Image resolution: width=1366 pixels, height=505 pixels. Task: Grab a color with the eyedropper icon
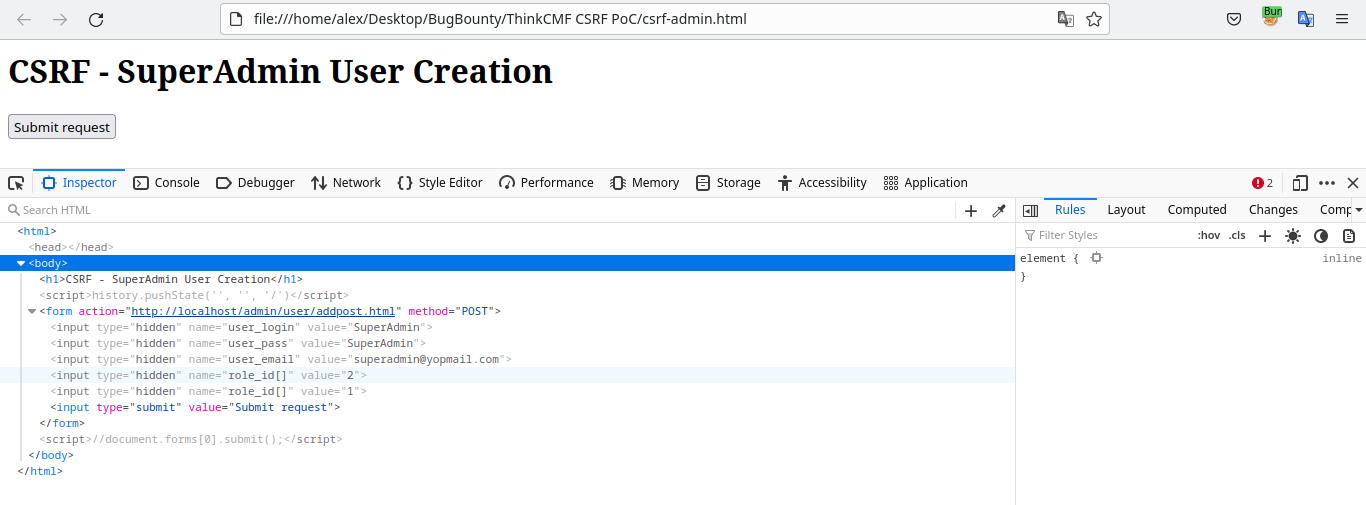(x=999, y=210)
